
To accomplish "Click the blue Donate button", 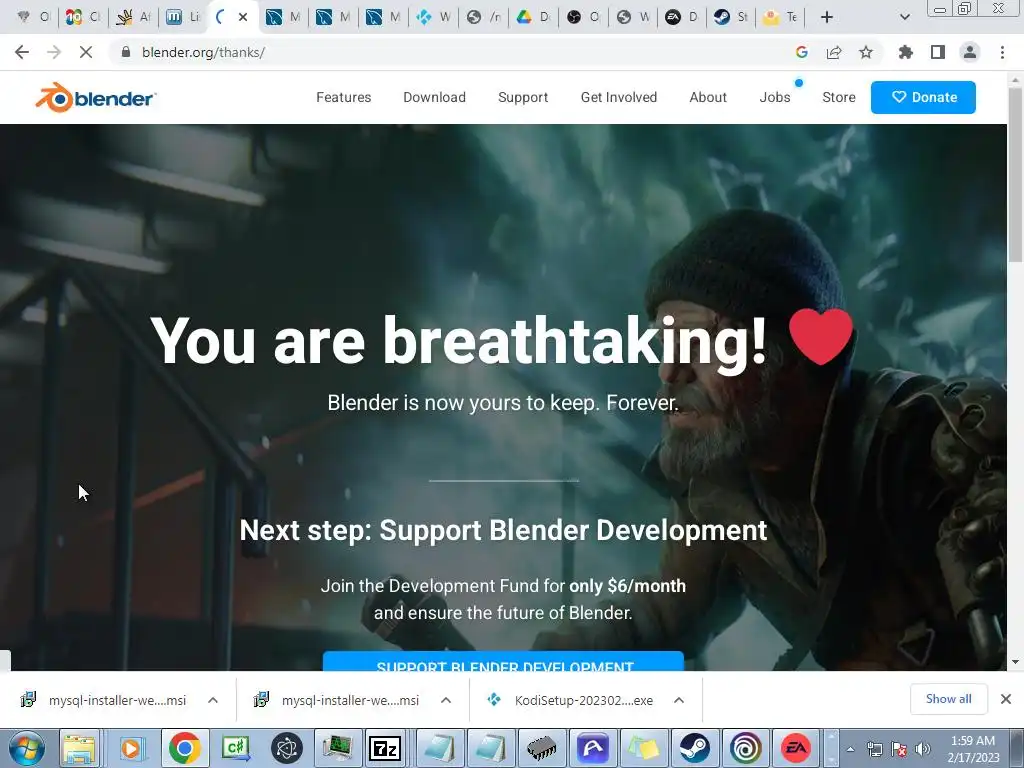I will pos(923,97).
